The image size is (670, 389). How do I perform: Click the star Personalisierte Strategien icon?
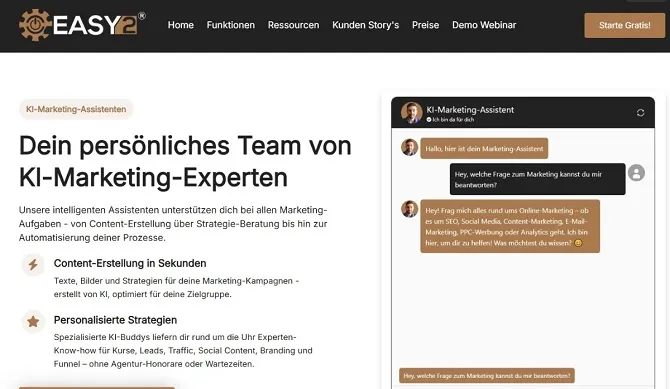[x=33, y=321]
